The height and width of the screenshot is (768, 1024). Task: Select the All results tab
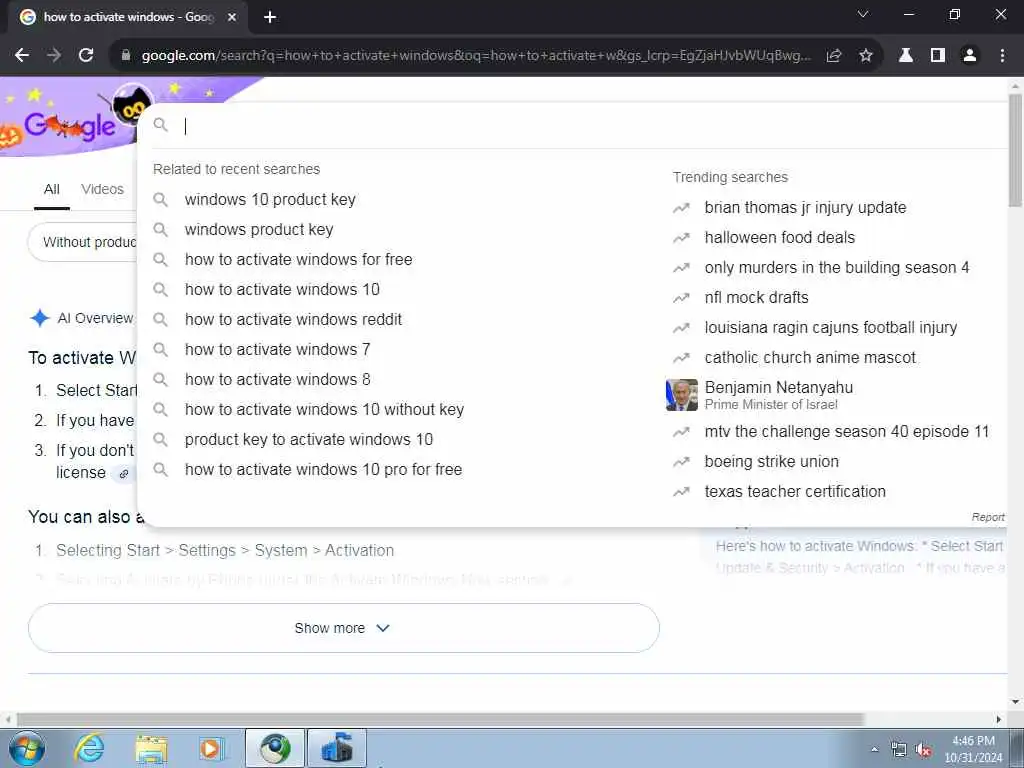coord(52,189)
